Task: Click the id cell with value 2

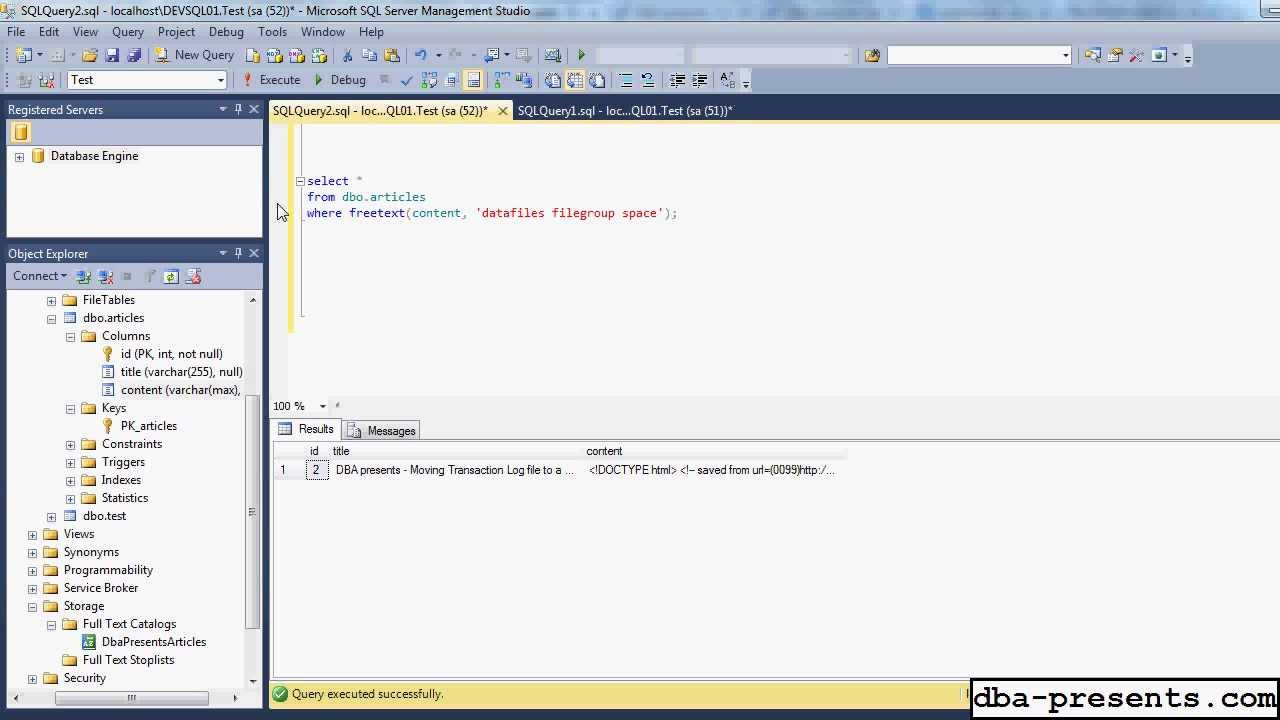Action: point(316,470)
